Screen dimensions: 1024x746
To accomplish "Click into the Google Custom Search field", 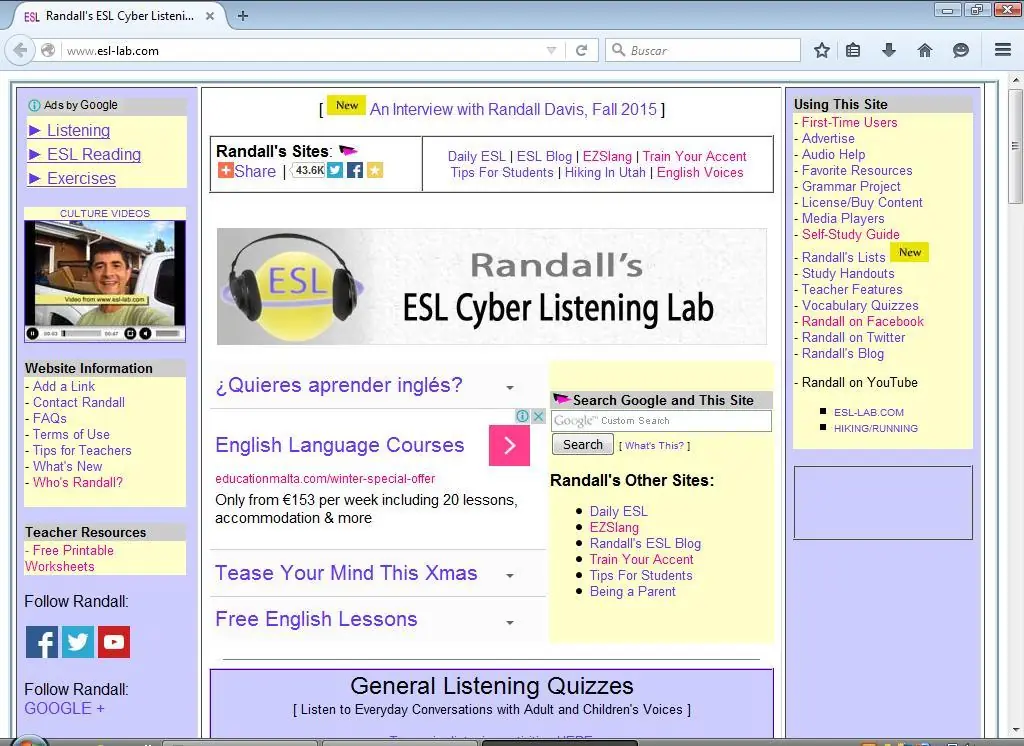I will 661,421.
